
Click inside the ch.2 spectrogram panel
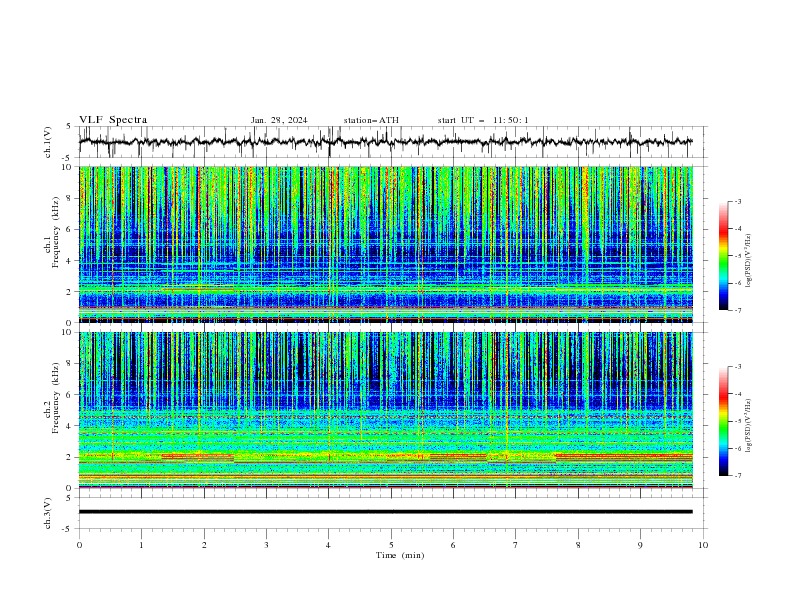coord(386,410)
